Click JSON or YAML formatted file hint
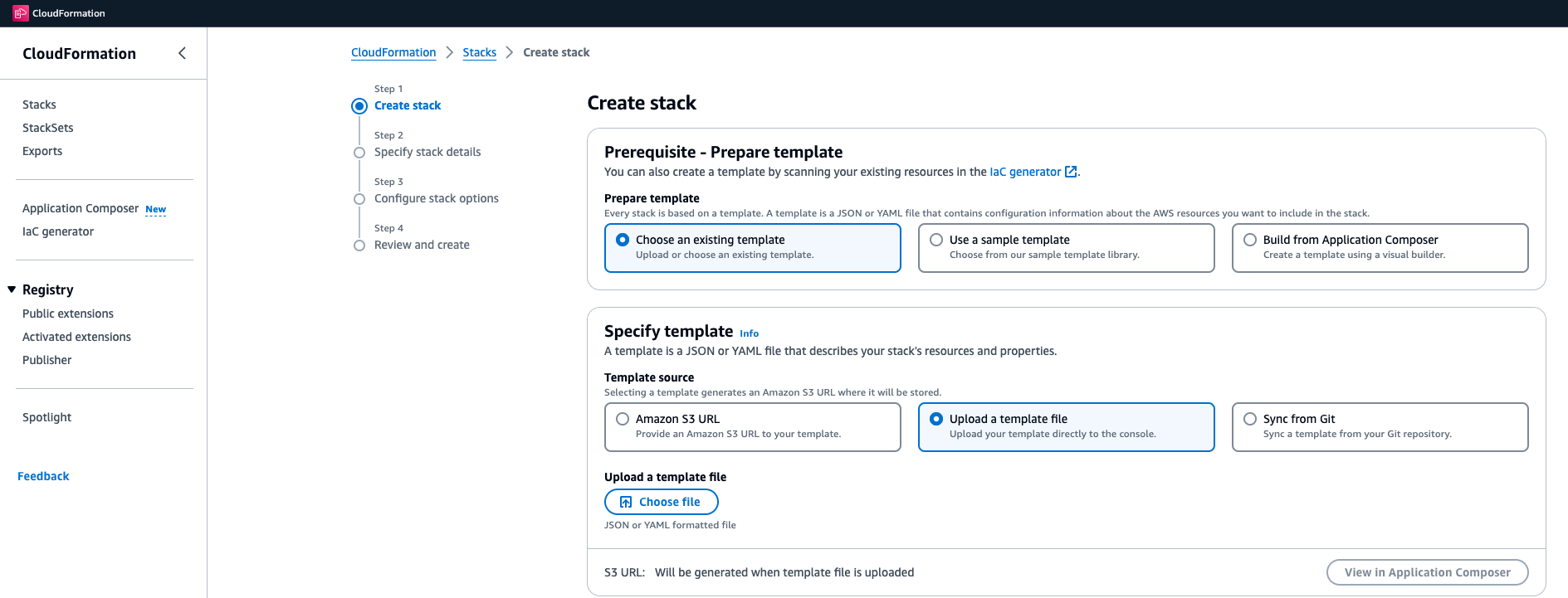Viewport: 1568px width, 598px height. coord(670,525)
